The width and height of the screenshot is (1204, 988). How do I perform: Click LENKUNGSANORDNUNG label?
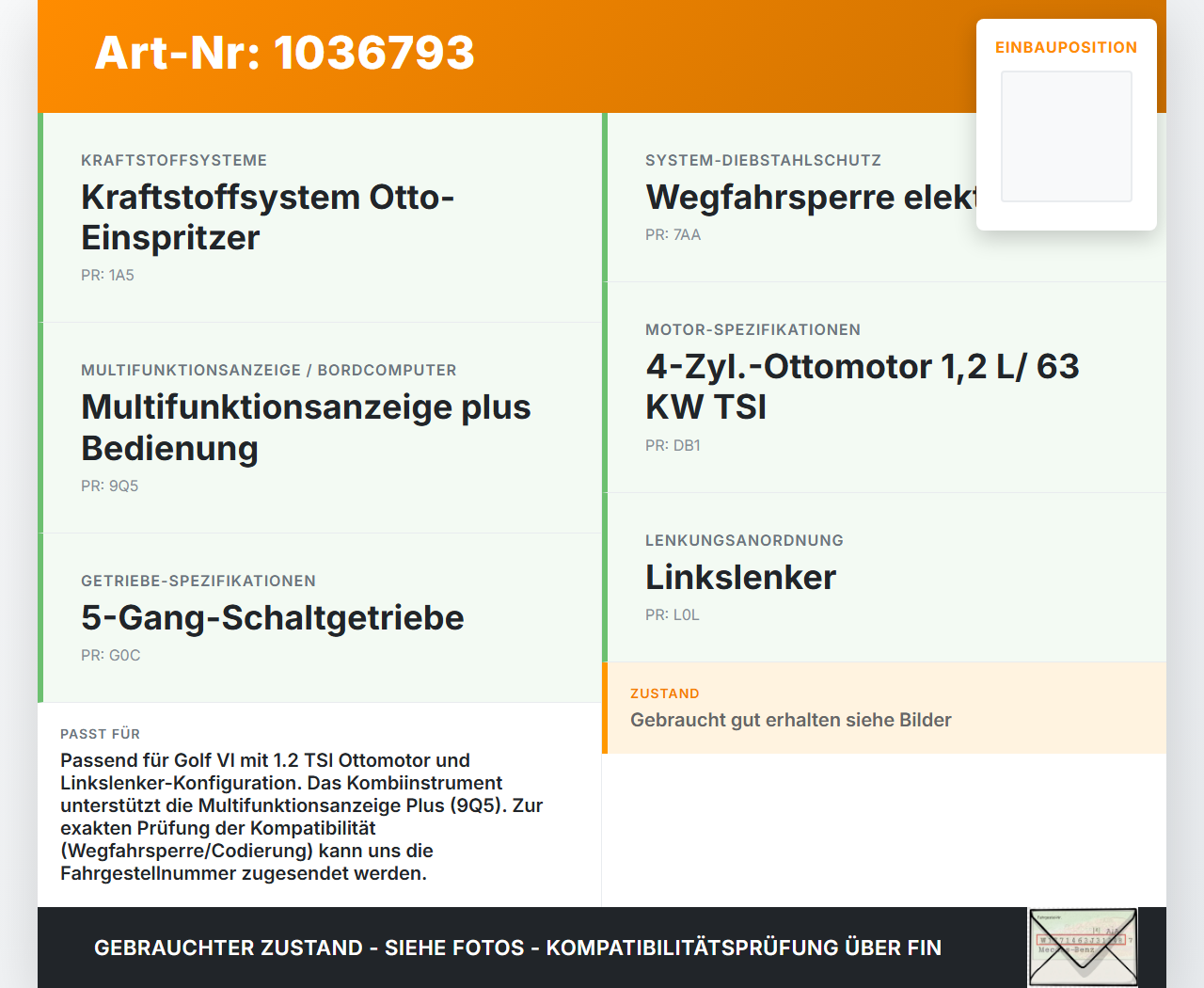[x=744, y=540]
